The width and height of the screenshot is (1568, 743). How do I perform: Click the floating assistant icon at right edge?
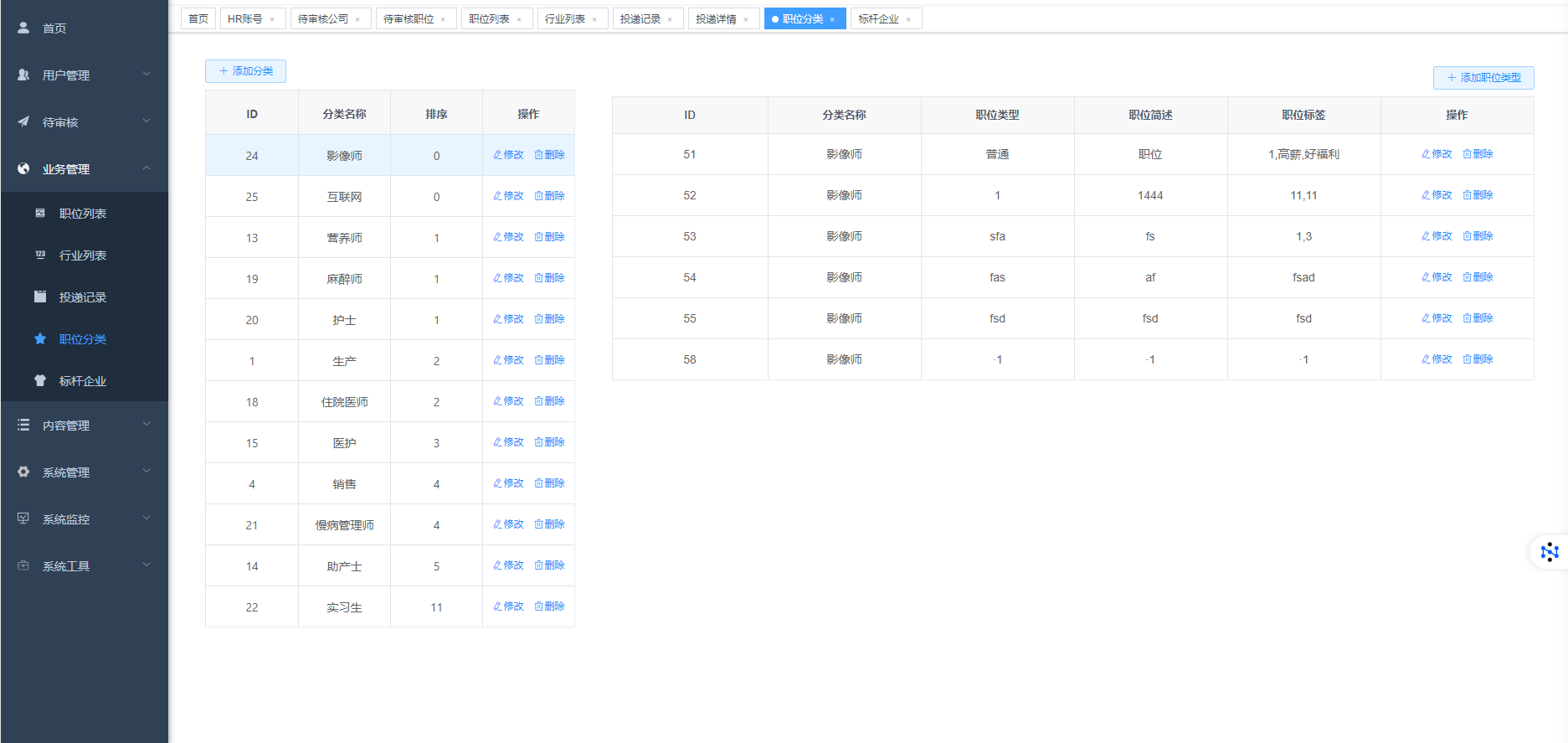point(1549,551)
